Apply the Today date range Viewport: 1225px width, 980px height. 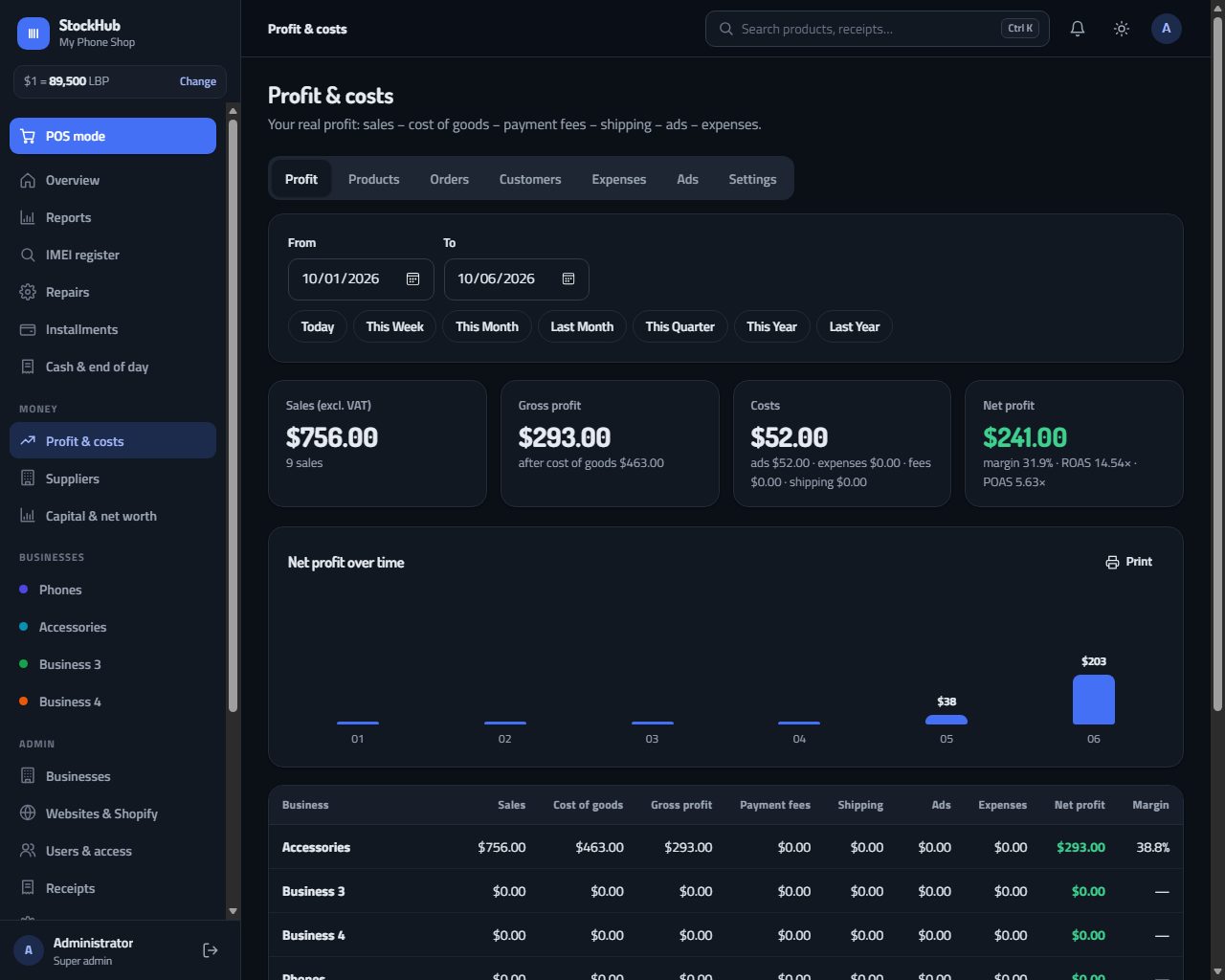click(318, 326)
